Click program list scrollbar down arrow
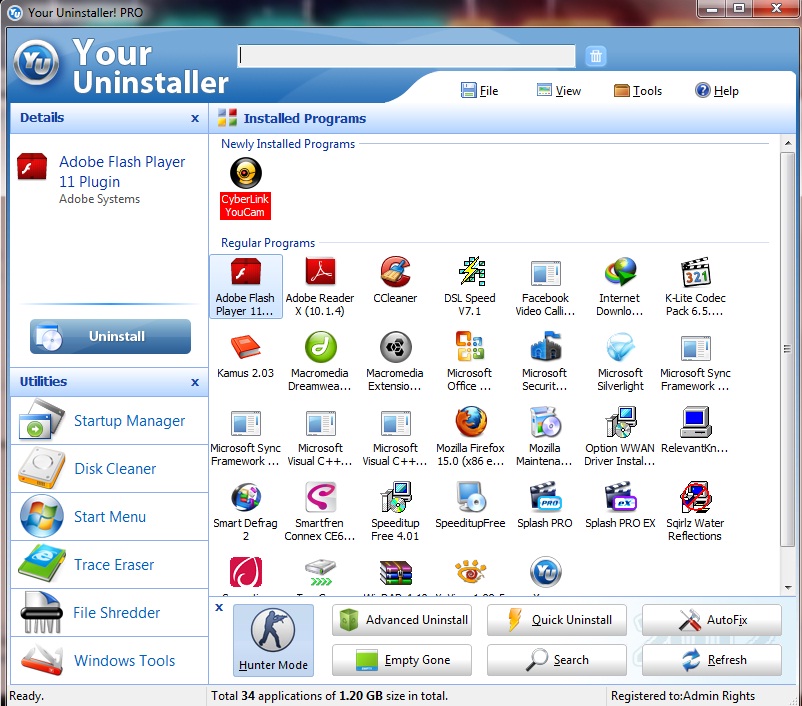The image size is (802, 706). point(788,588)
